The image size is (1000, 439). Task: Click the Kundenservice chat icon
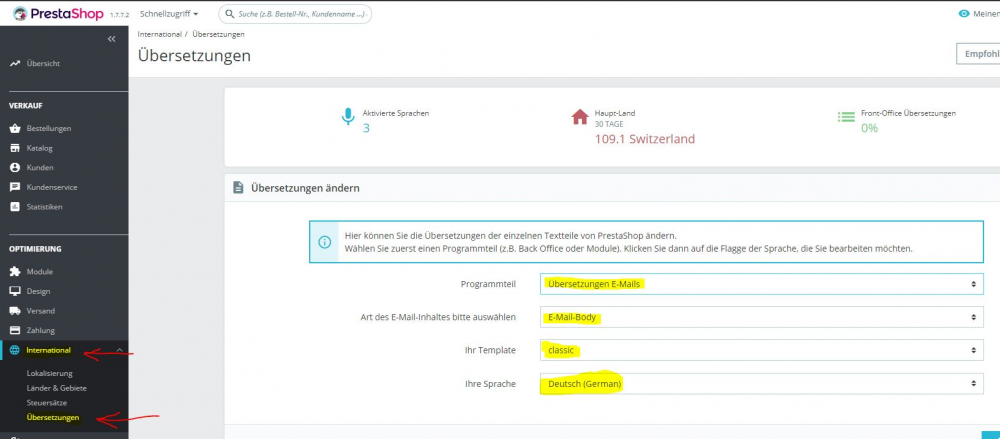(x=15, y=188)
